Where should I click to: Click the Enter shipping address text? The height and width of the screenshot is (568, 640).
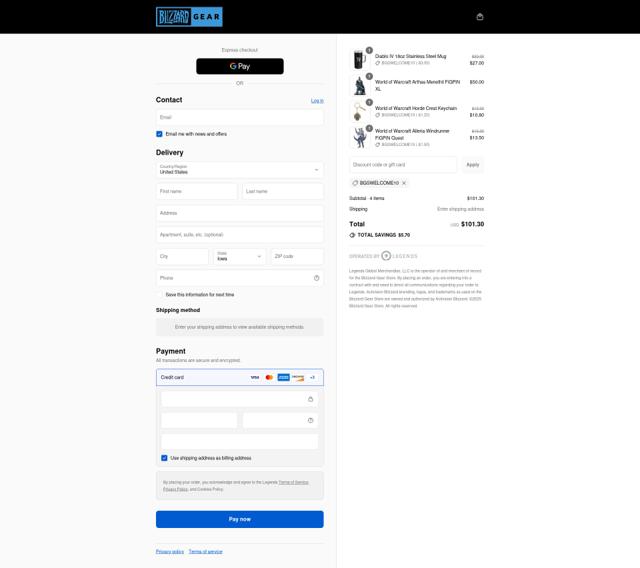coord(460,209)
